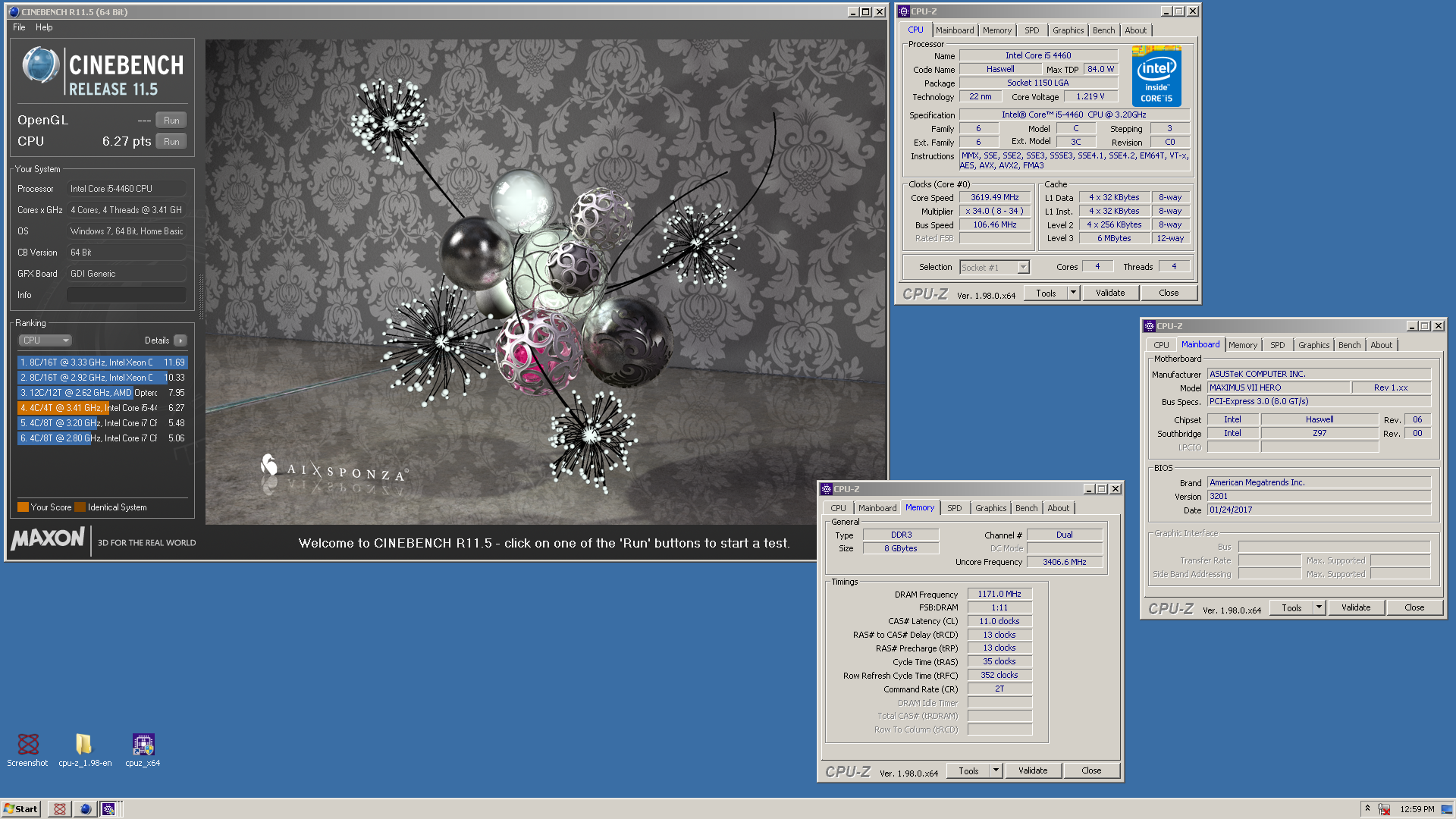Select ranking row 6 Core i7 5.06
Image resolution: width=1456 pixels, height=819 pixels.
102,438
